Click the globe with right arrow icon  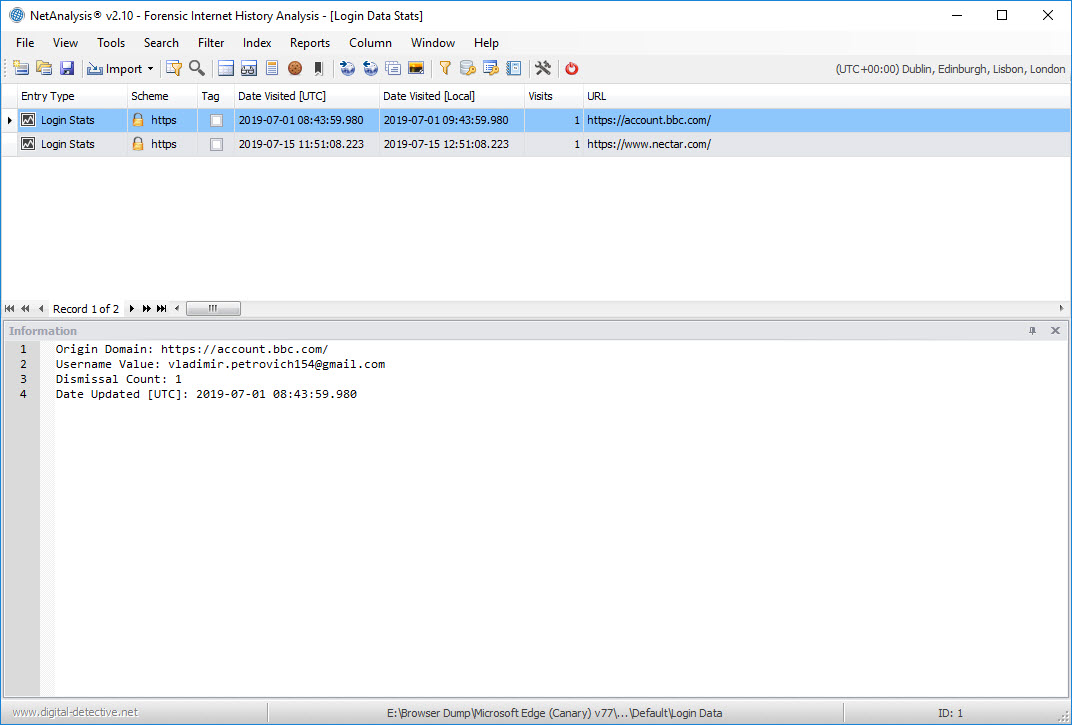(347, 68)
